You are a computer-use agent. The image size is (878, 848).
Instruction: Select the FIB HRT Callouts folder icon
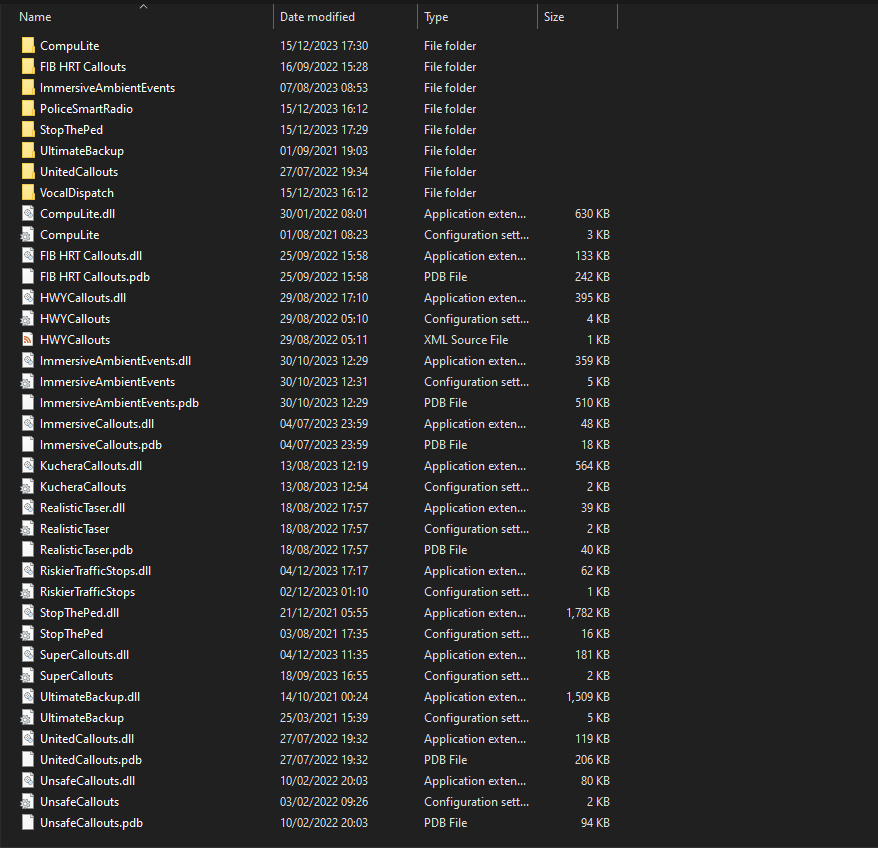[28, 67]
